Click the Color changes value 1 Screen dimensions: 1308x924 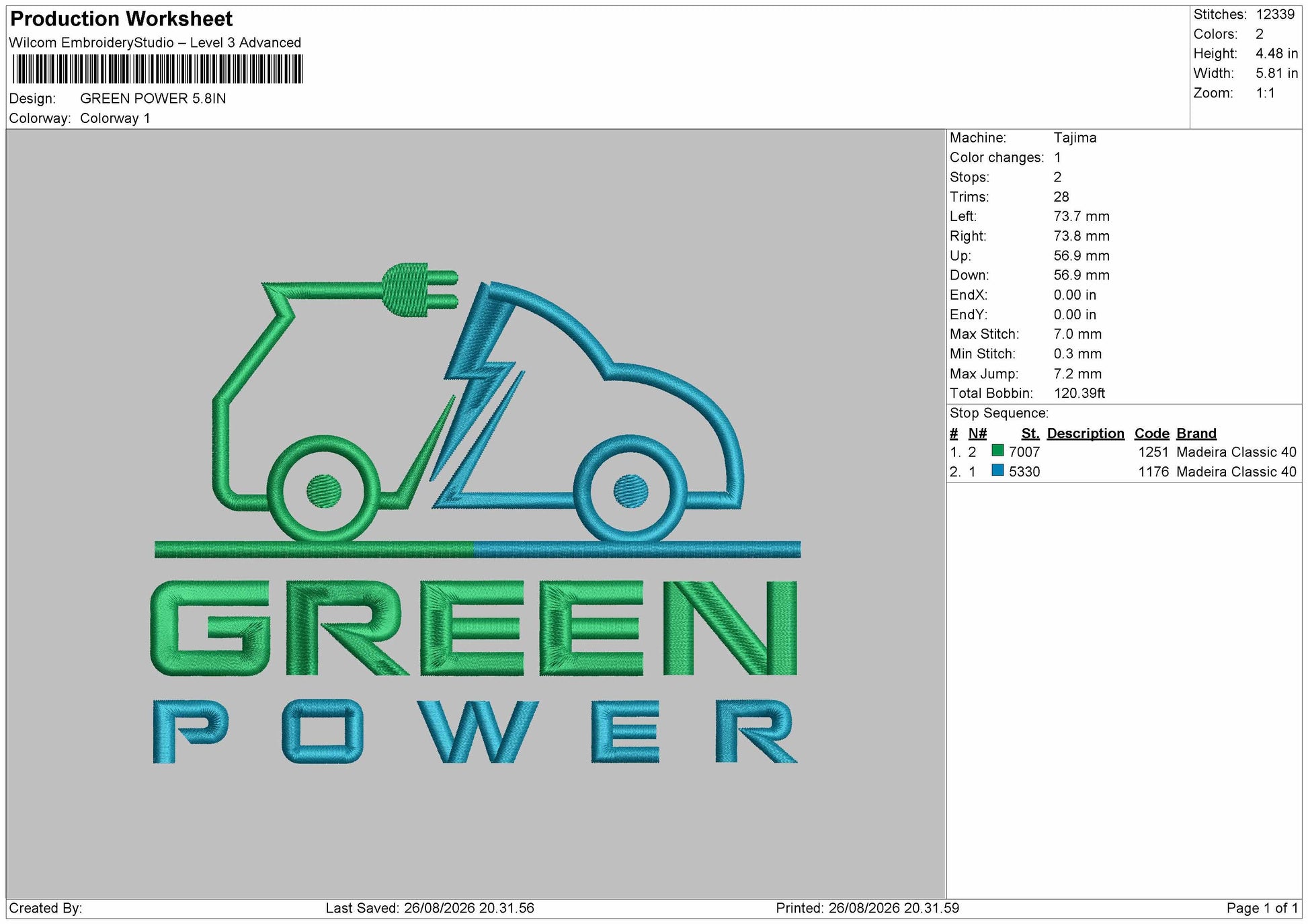pyautogui.click(x=1057, y=157)
